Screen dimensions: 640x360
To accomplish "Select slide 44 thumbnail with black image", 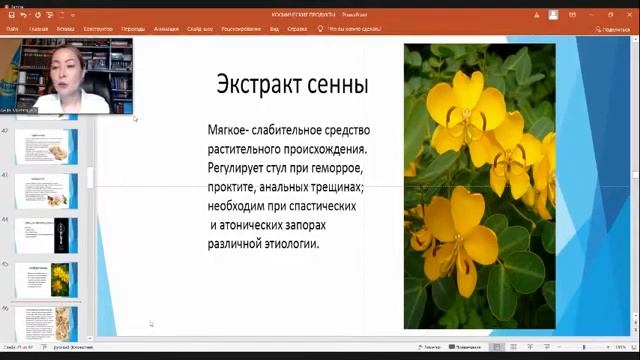I will click(47, 236).
